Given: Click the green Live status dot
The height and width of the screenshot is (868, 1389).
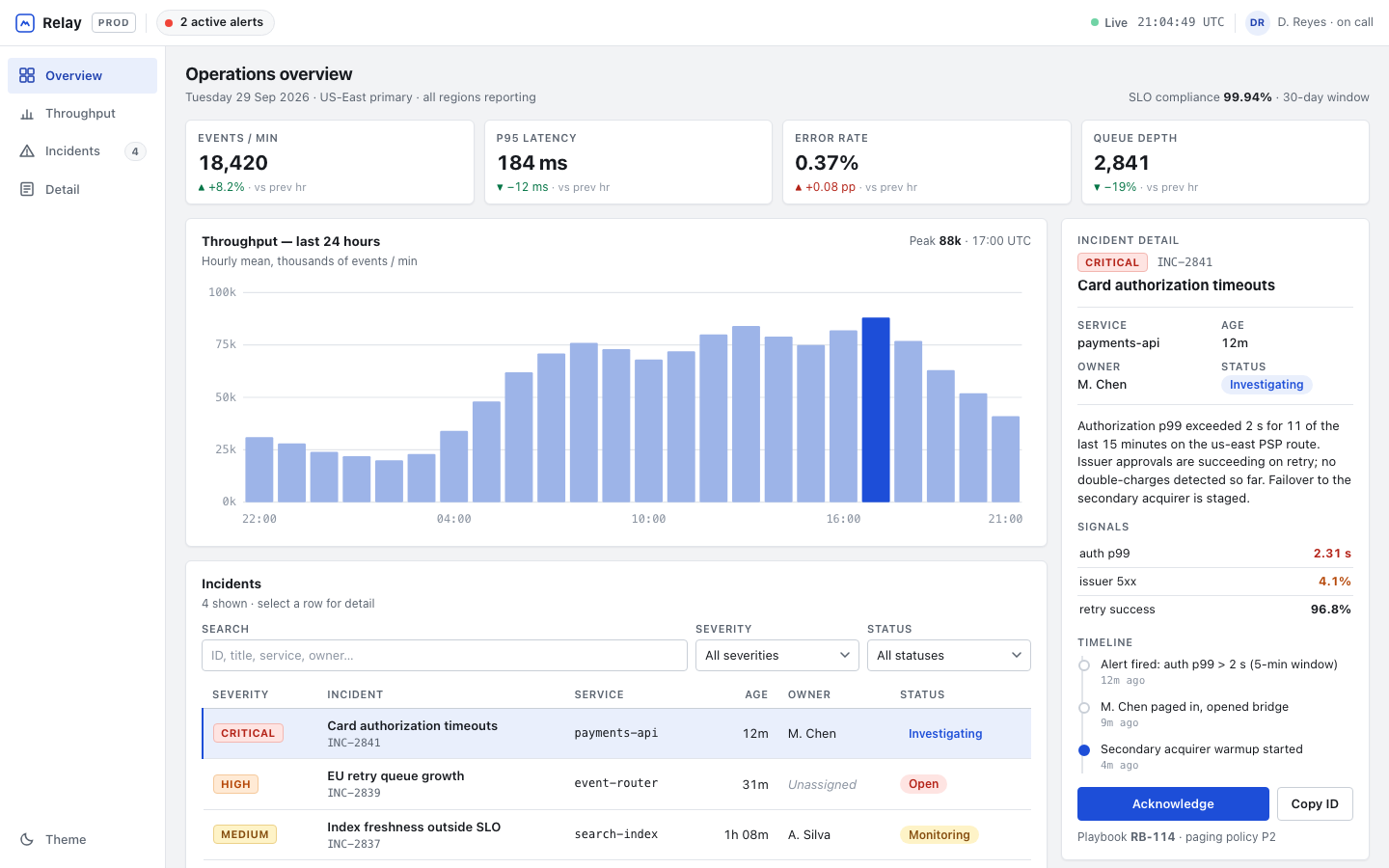Looking at the screenshot, I should pyautogui.click(x=1095, y=22).
